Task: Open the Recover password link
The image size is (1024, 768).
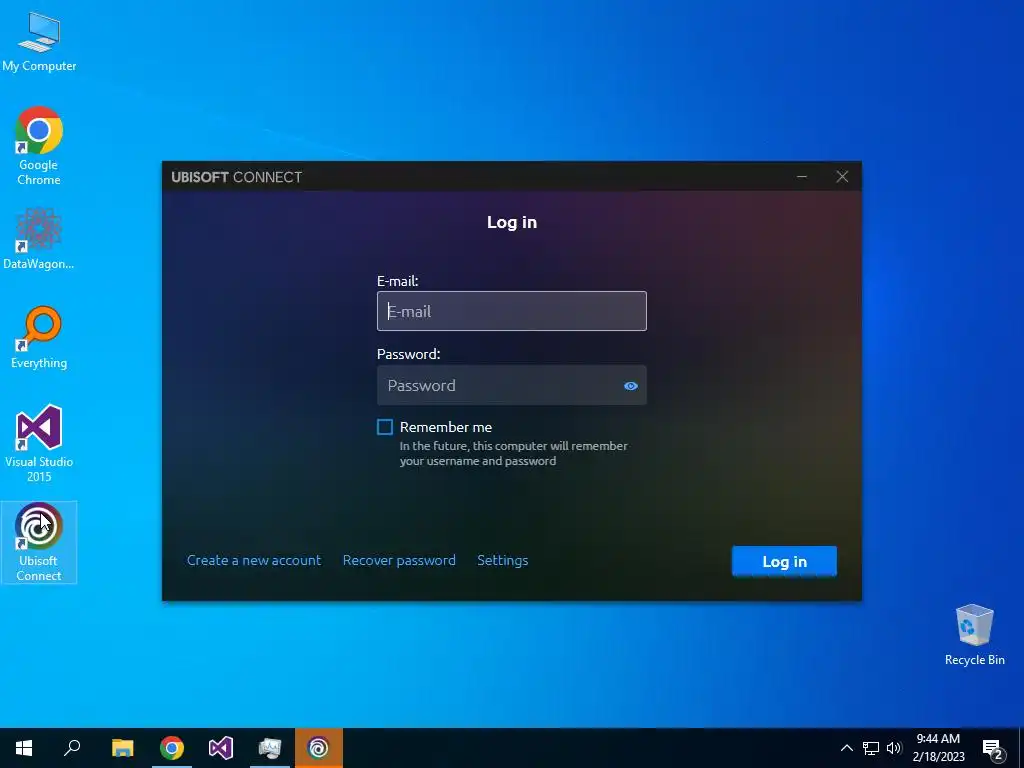Action: (x=399, y=560)
